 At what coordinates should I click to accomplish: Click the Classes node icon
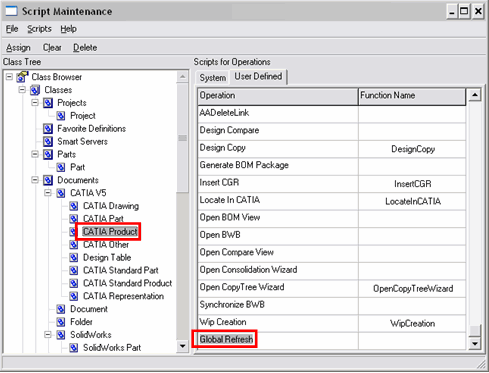35,90
